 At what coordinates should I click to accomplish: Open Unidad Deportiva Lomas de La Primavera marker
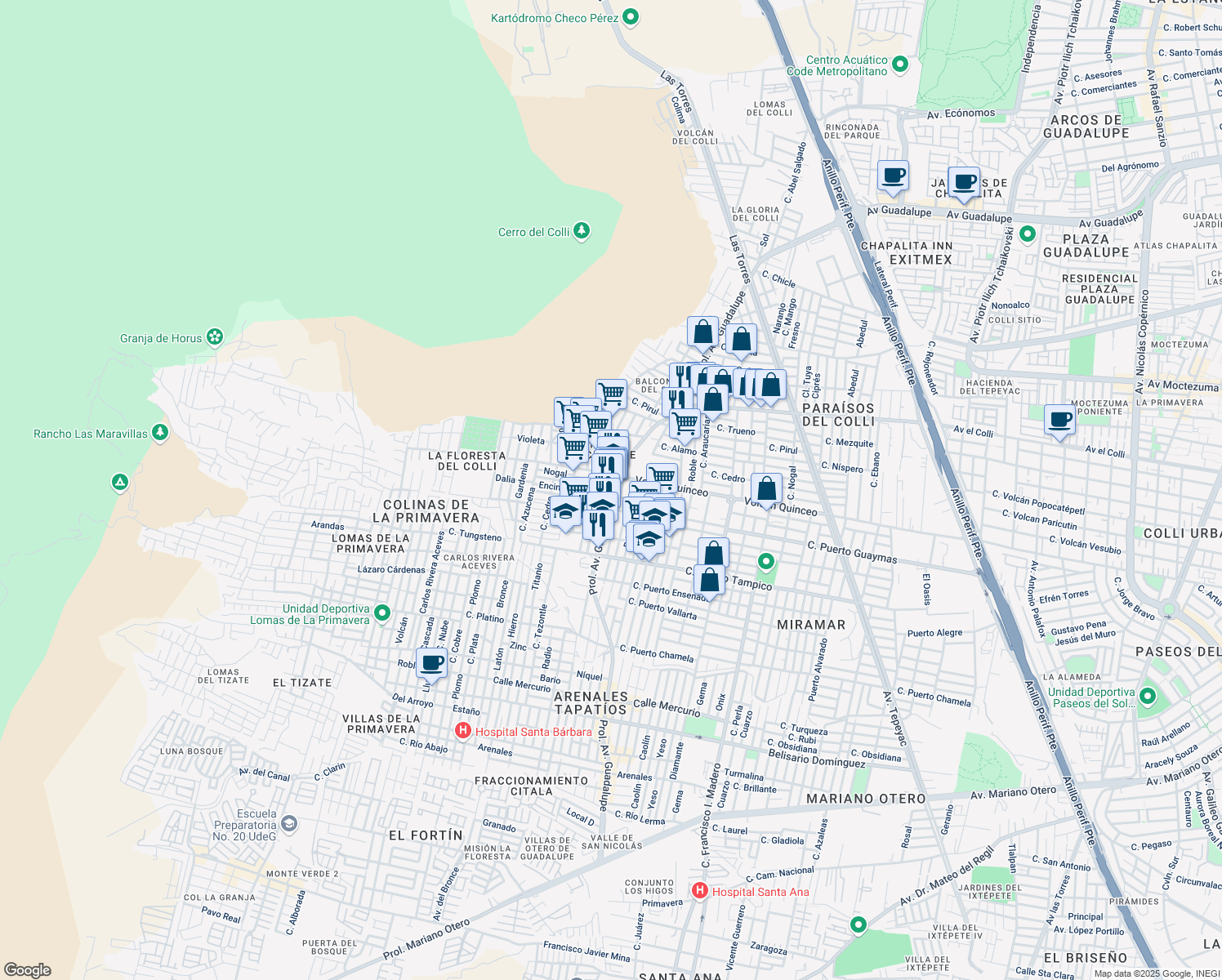pos(382,613)
